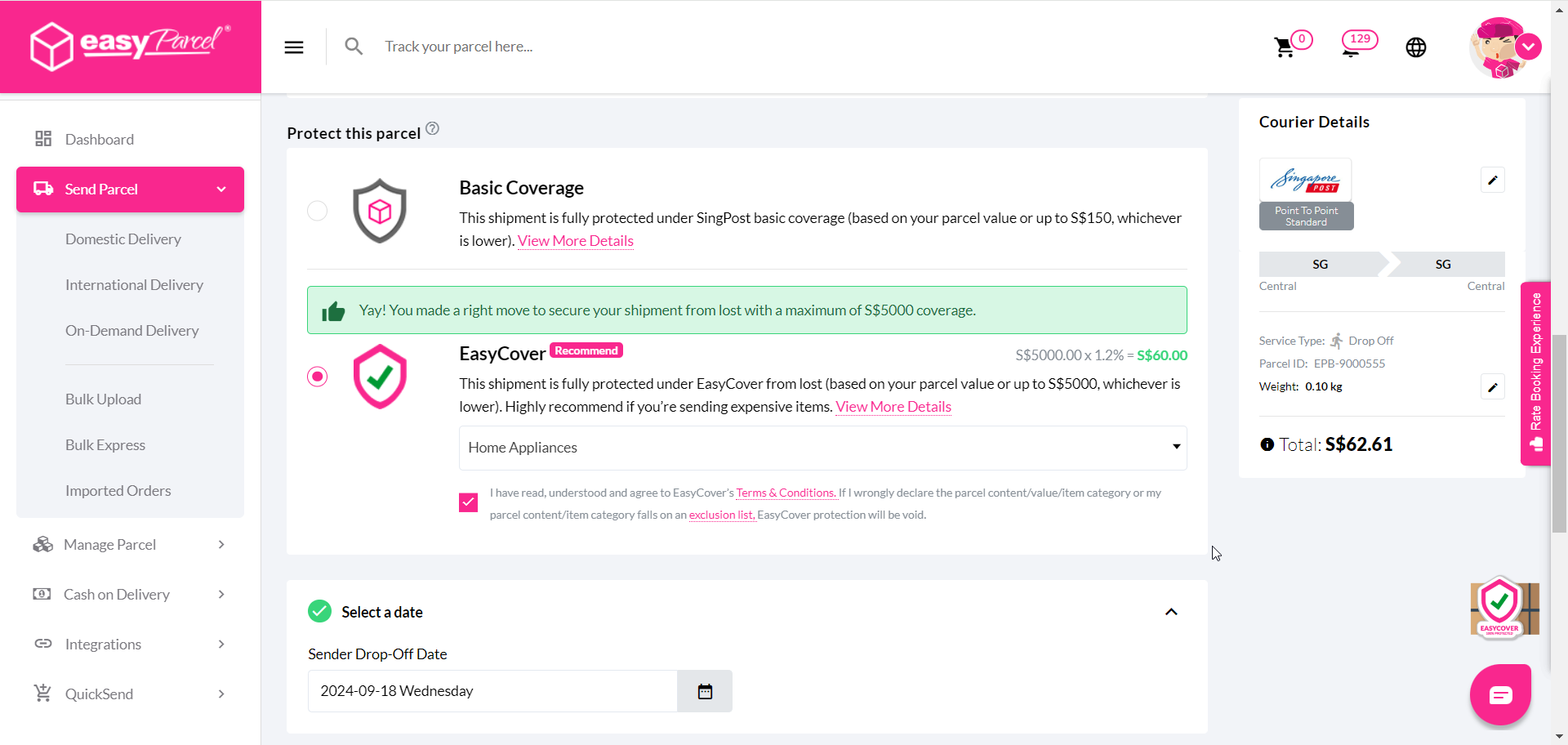This screenshot has height=745, width=1568.
Task: Toggle the hamburger menu icon
Action: point(294,47)
